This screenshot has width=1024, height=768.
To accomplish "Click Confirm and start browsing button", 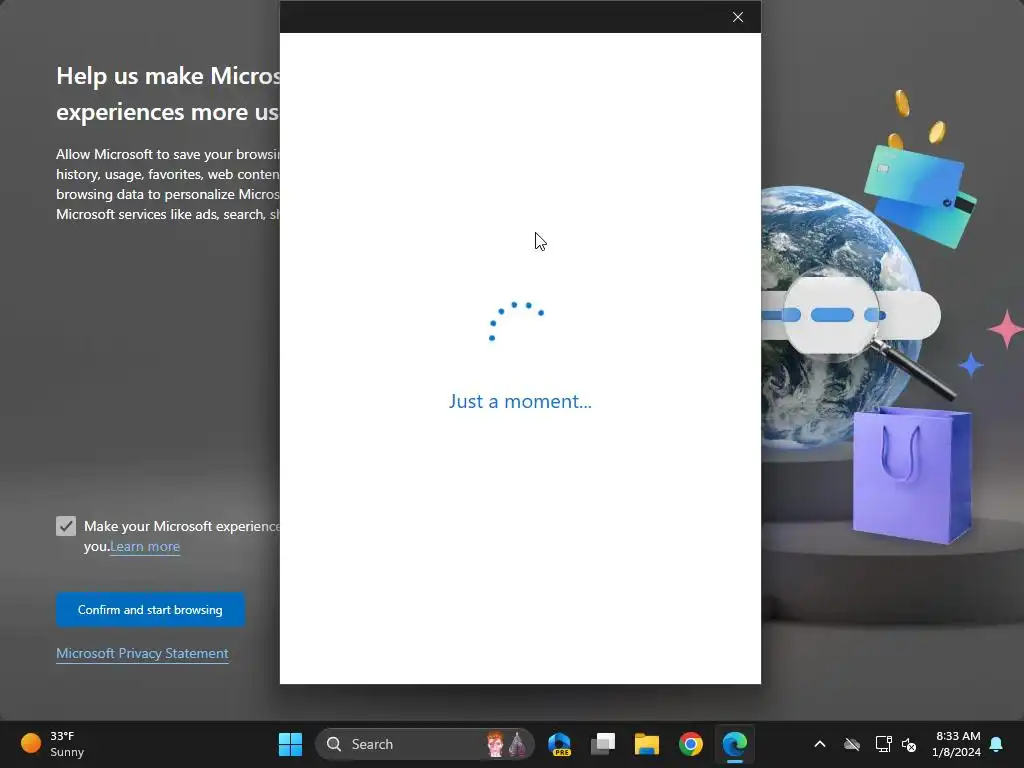I will 150,609.
